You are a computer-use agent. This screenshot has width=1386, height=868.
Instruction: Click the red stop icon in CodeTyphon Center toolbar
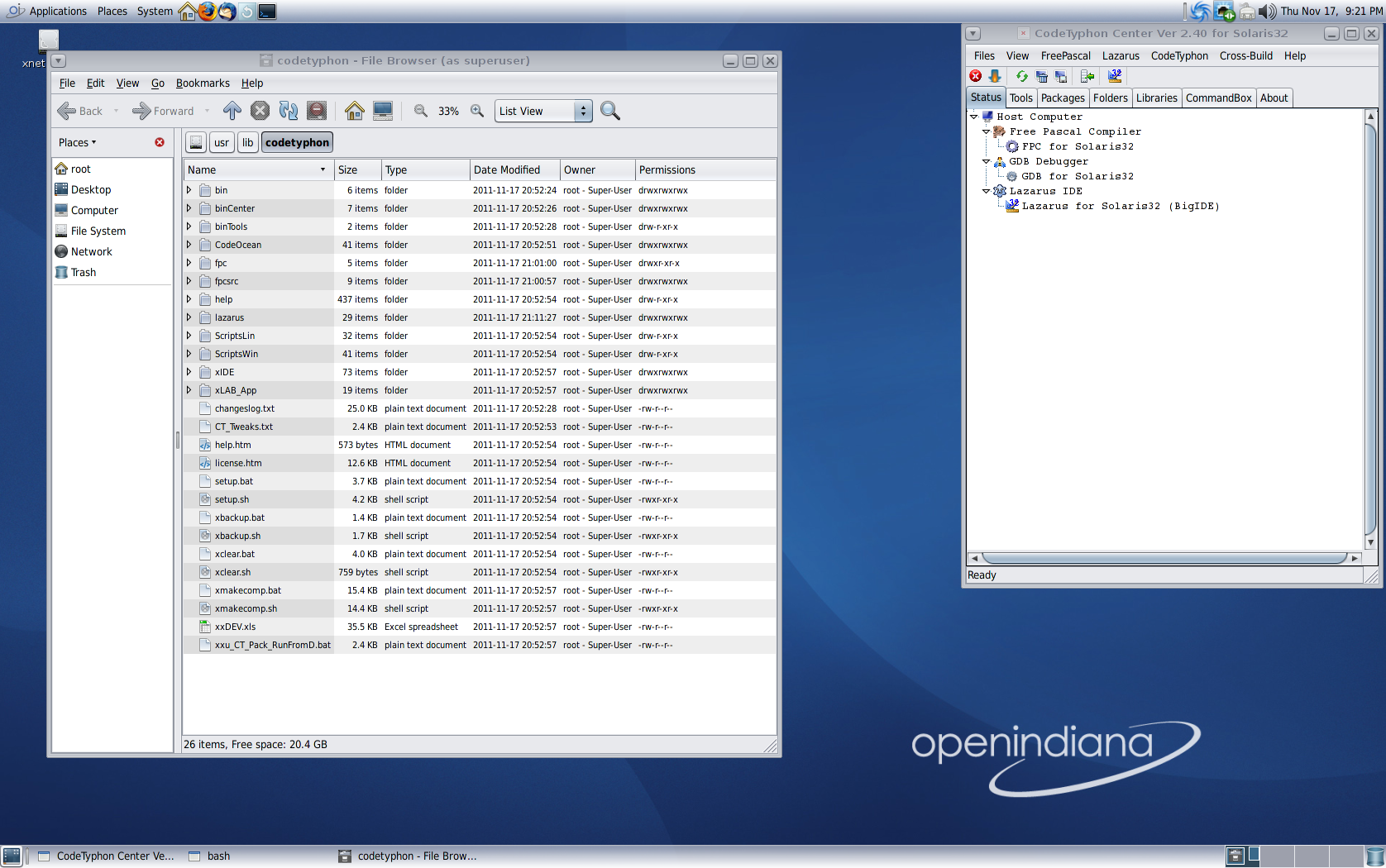[976, 76]
